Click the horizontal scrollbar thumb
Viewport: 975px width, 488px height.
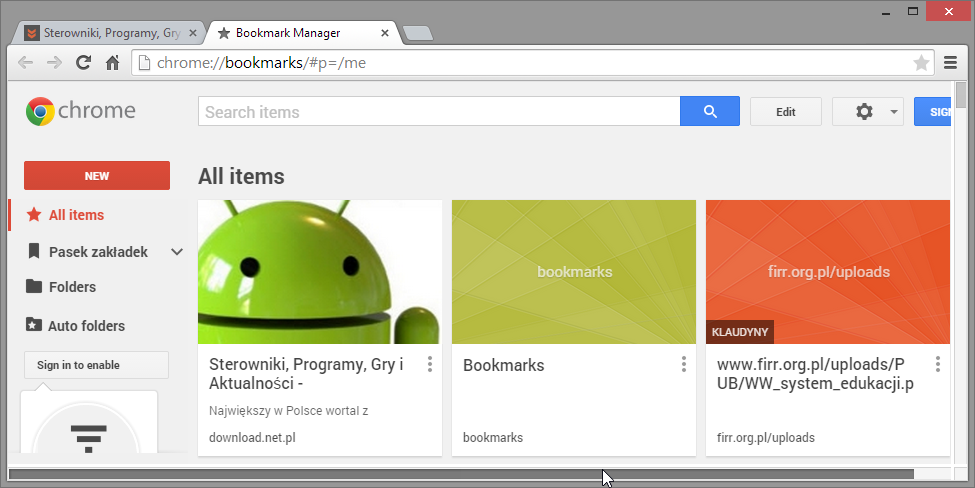tap(461, 474)
